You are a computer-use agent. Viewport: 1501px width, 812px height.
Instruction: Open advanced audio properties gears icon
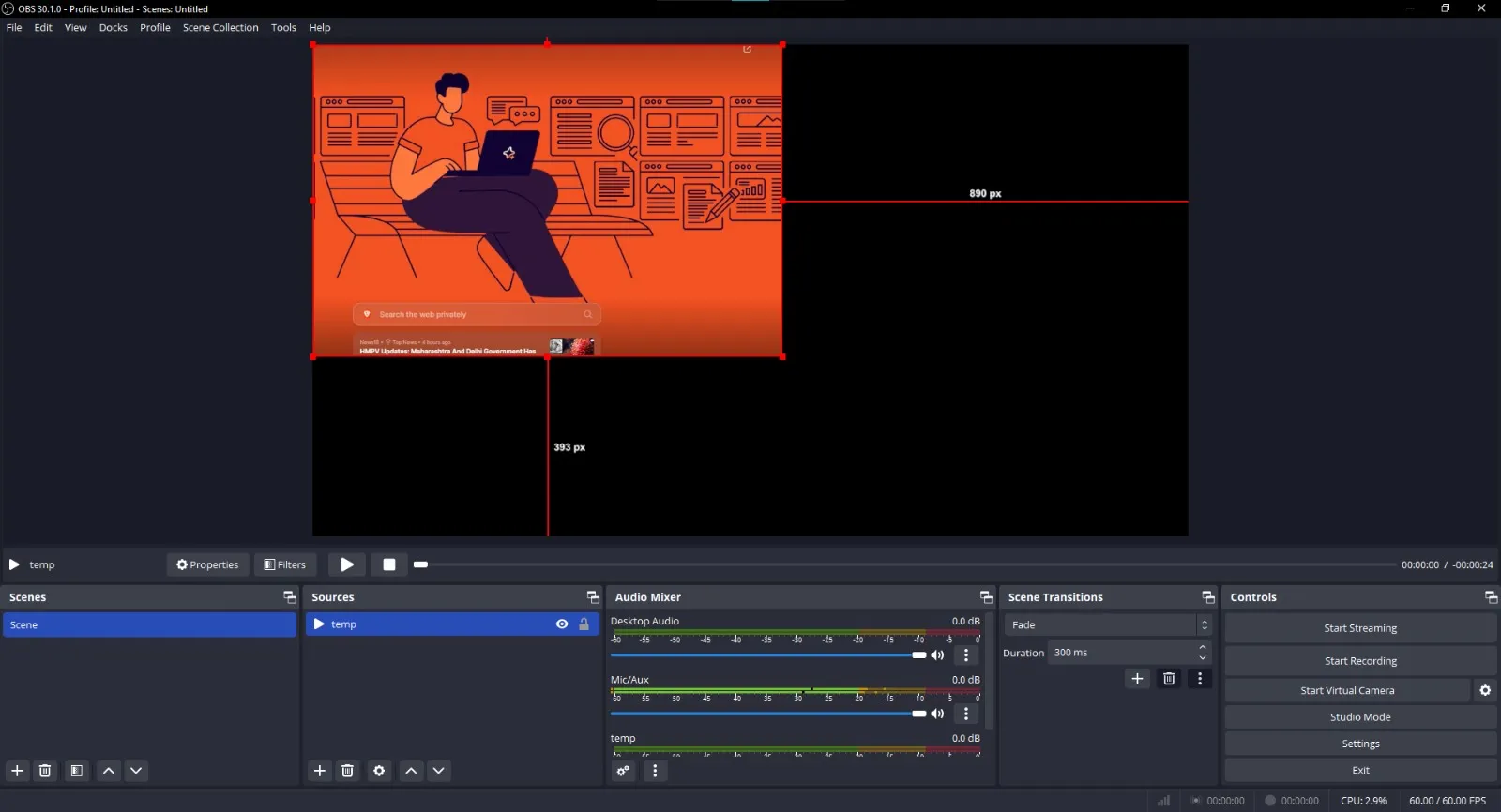point(623,771)
